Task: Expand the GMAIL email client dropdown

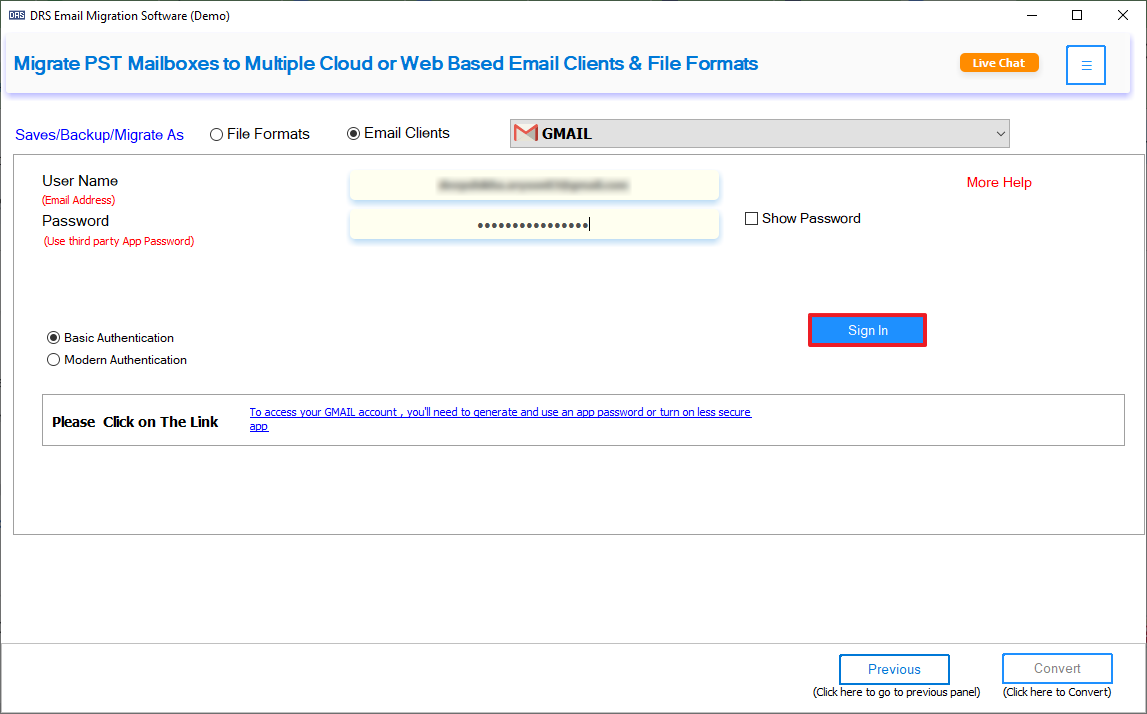Action: tap(1000, 133)
